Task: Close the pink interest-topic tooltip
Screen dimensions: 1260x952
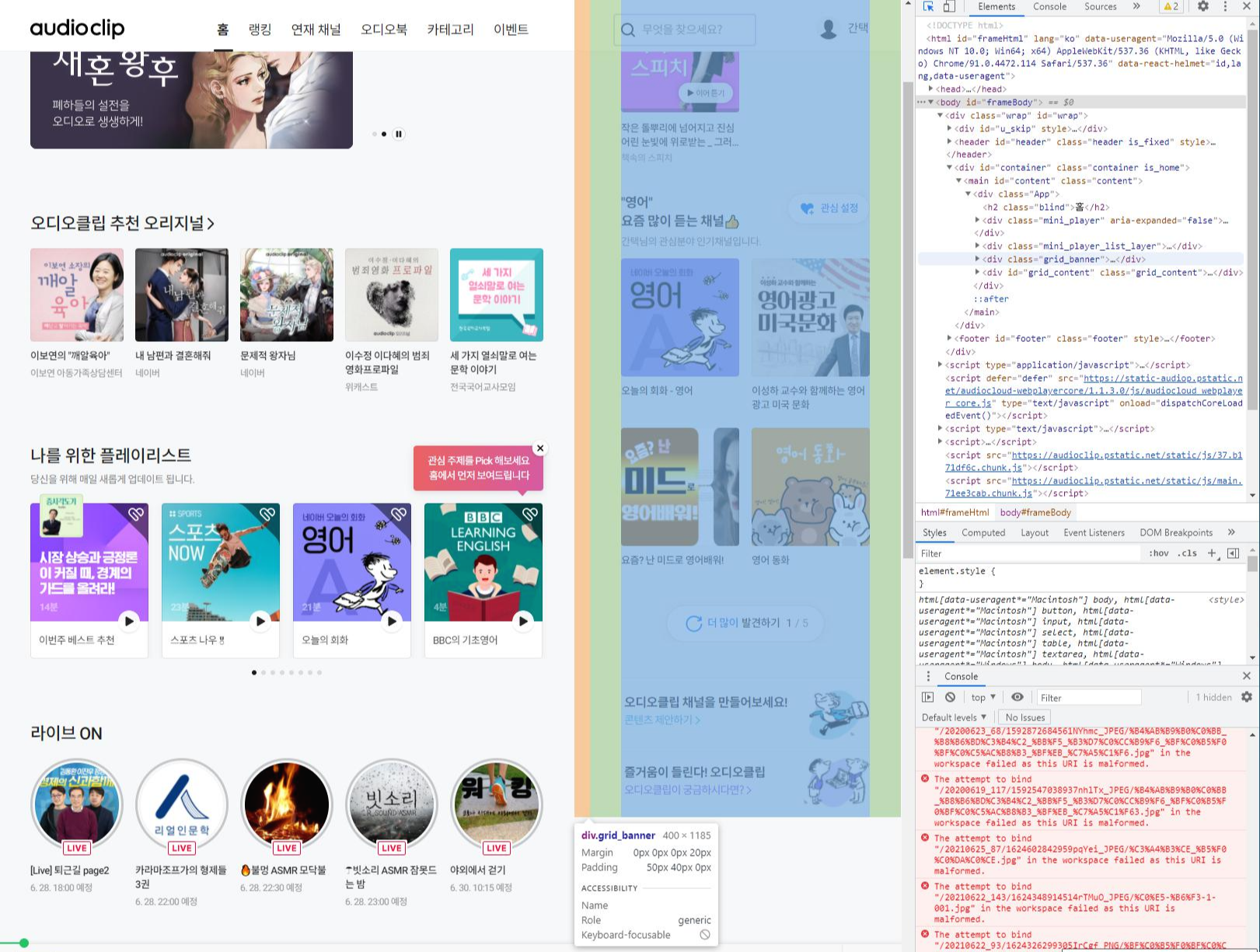Action: click(540, 448)
